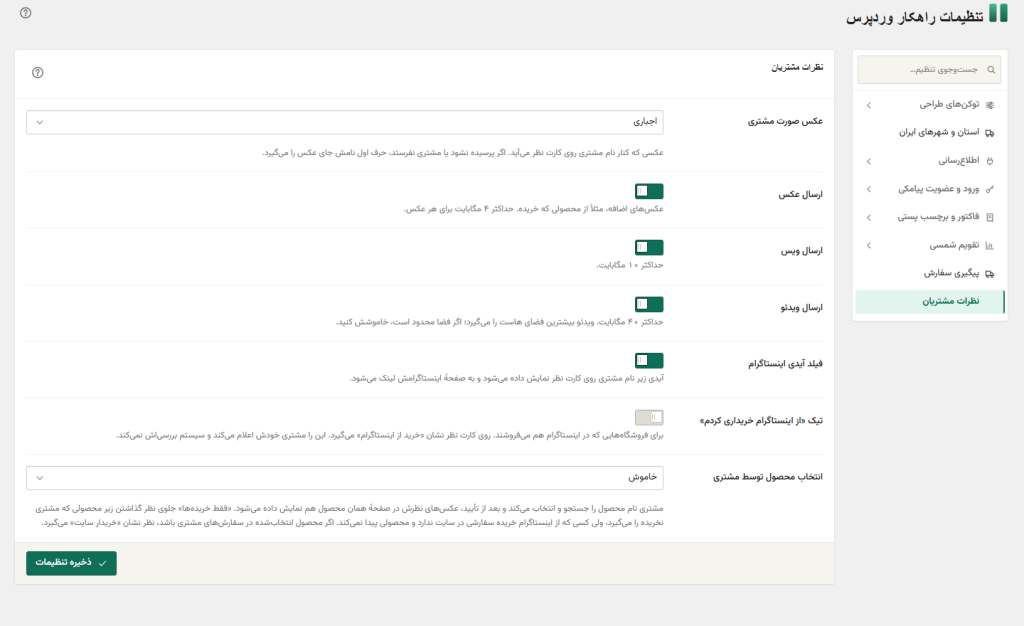1024x626 pixels.
Task: Click the help icon at page top
Action: tap(25, 12)
